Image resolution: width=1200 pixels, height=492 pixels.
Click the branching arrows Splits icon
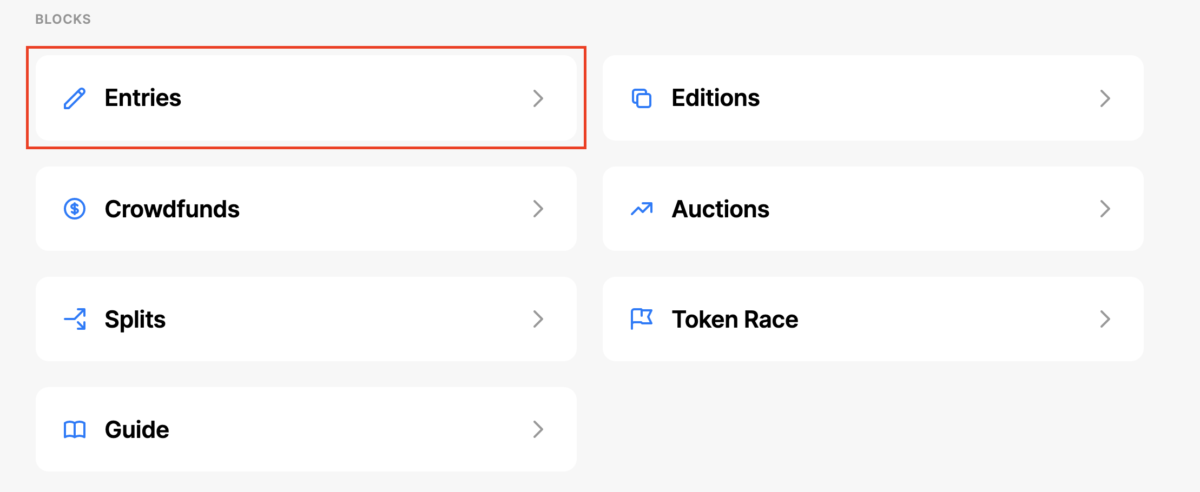coord(75,320)
